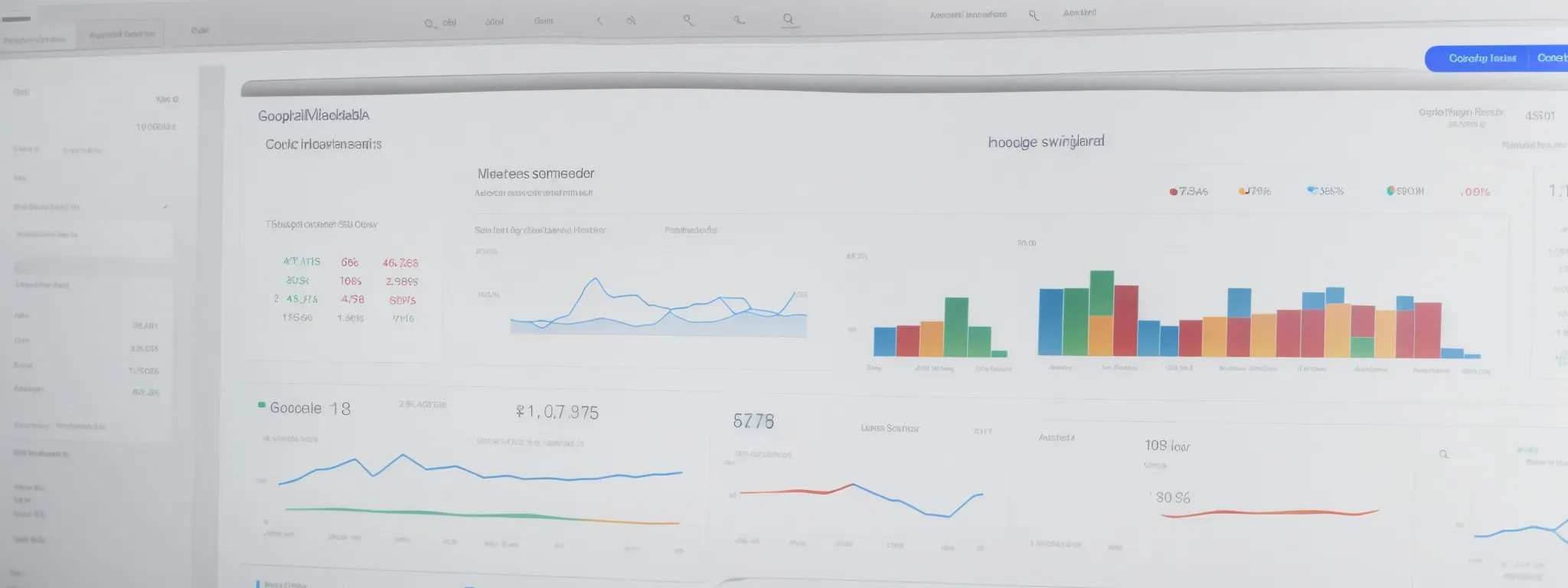Click the blue legend icon labeled 36%
Screen dimensions: 1568x588
click(1312, 189)
